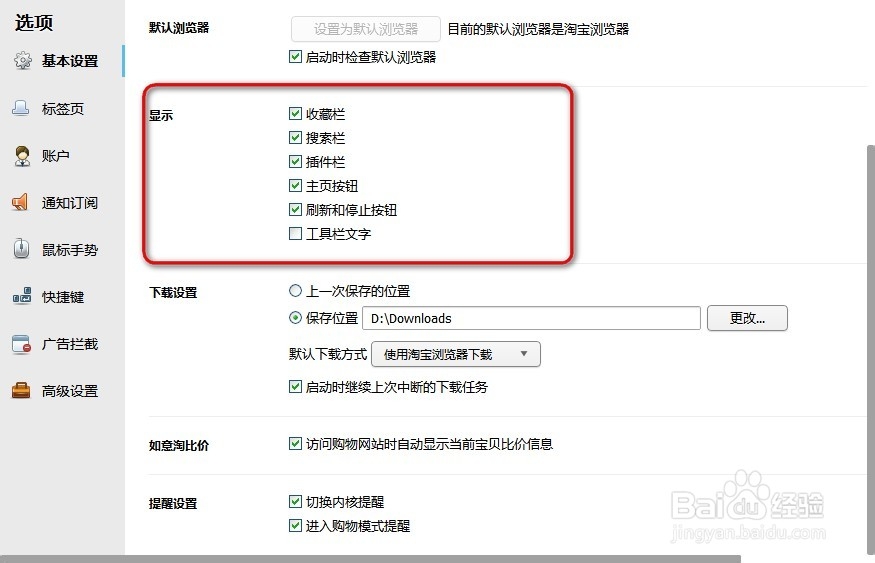
Task: Switch to the 高级设置 section
Action: [x=70, y=391]
